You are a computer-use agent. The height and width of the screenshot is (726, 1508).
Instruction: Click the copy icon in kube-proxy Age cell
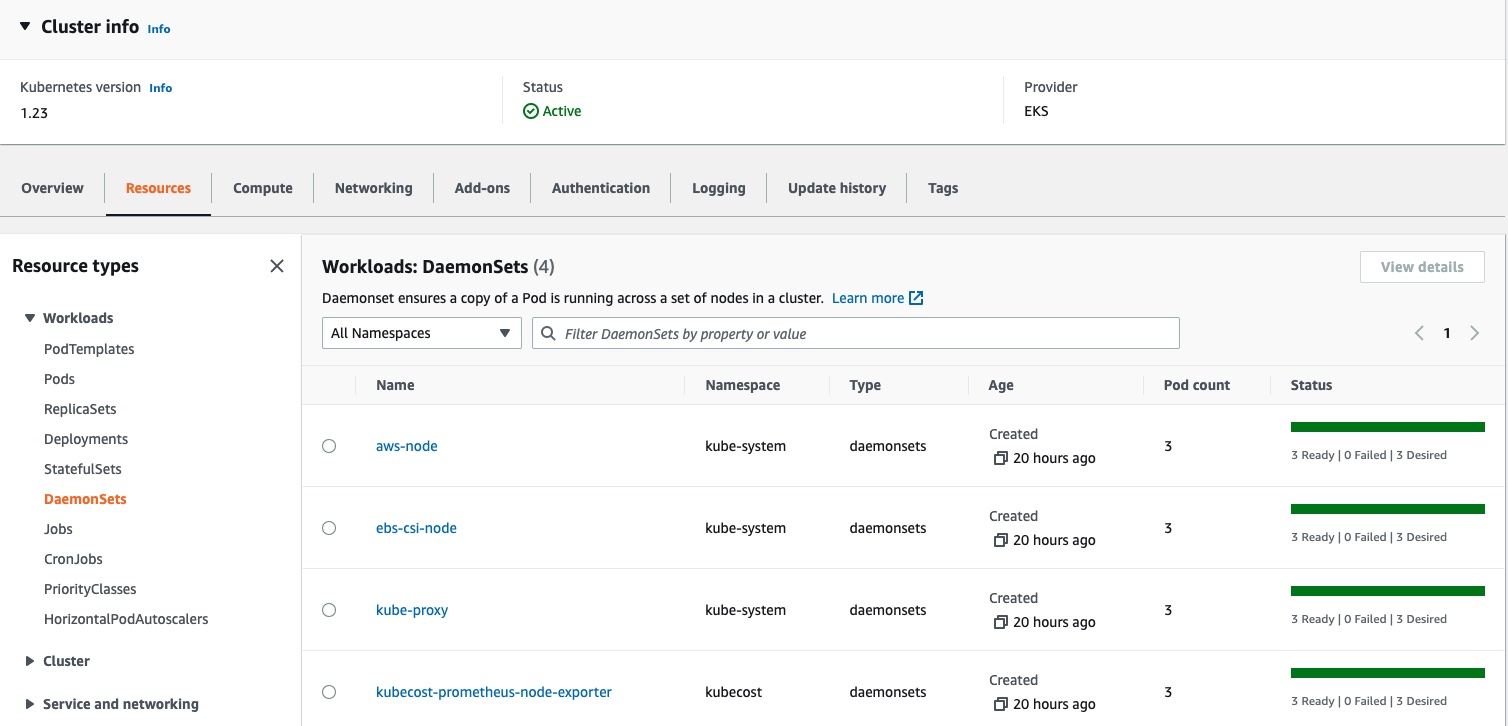coord(1000,622)
